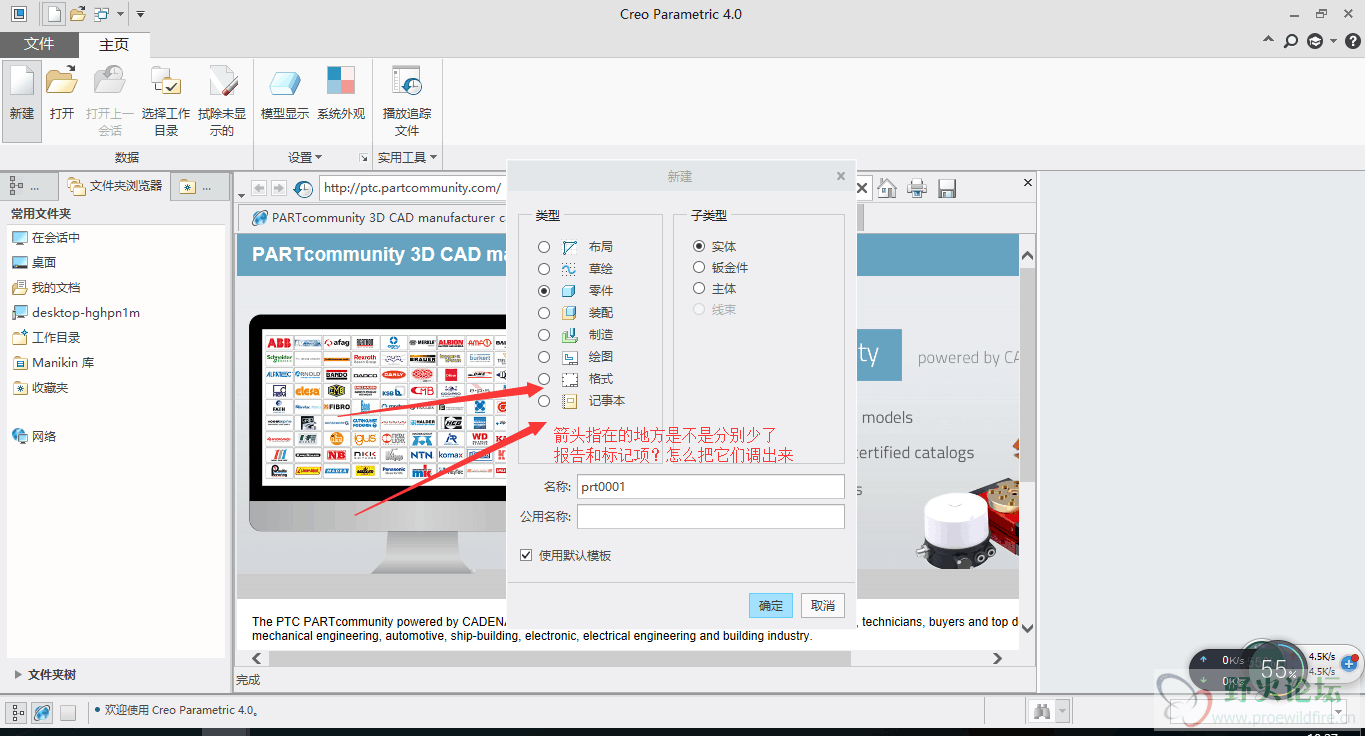Switch to the favorites navigator tab
1365x736 pixels.
click(x=198, y=186)
